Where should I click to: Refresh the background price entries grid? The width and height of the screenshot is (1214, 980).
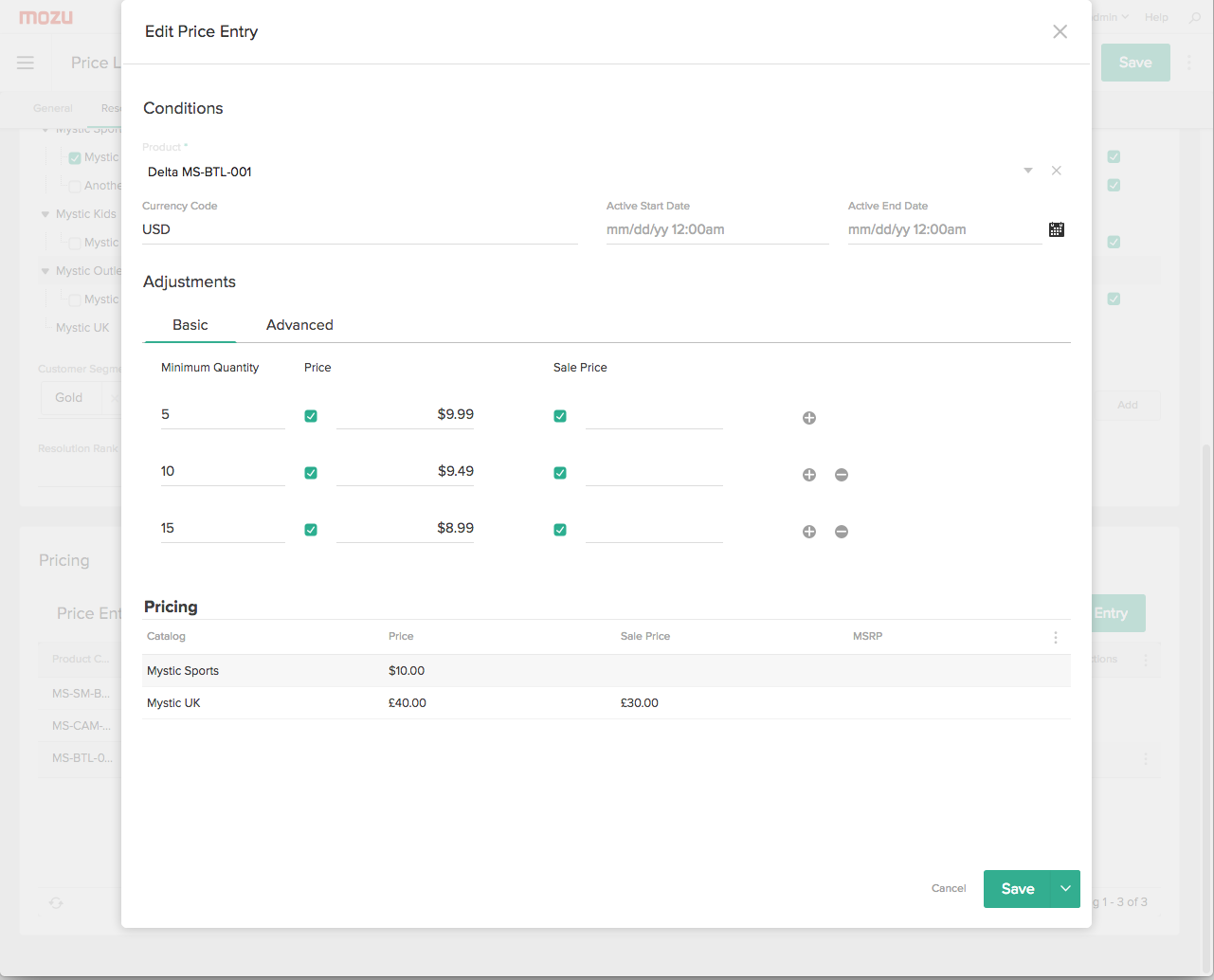(56, 902)
